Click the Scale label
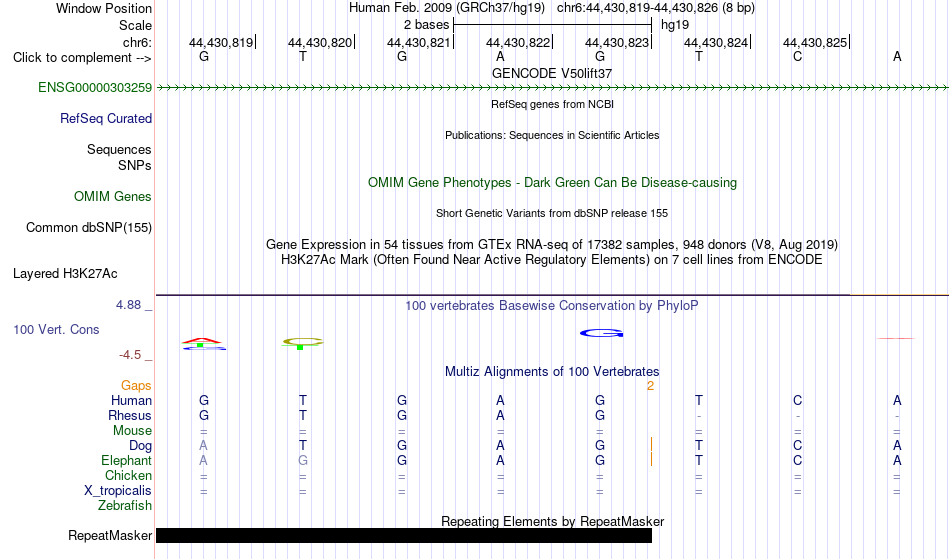The width and height of the screenshot is (950, 559). (x=136, y=25)
